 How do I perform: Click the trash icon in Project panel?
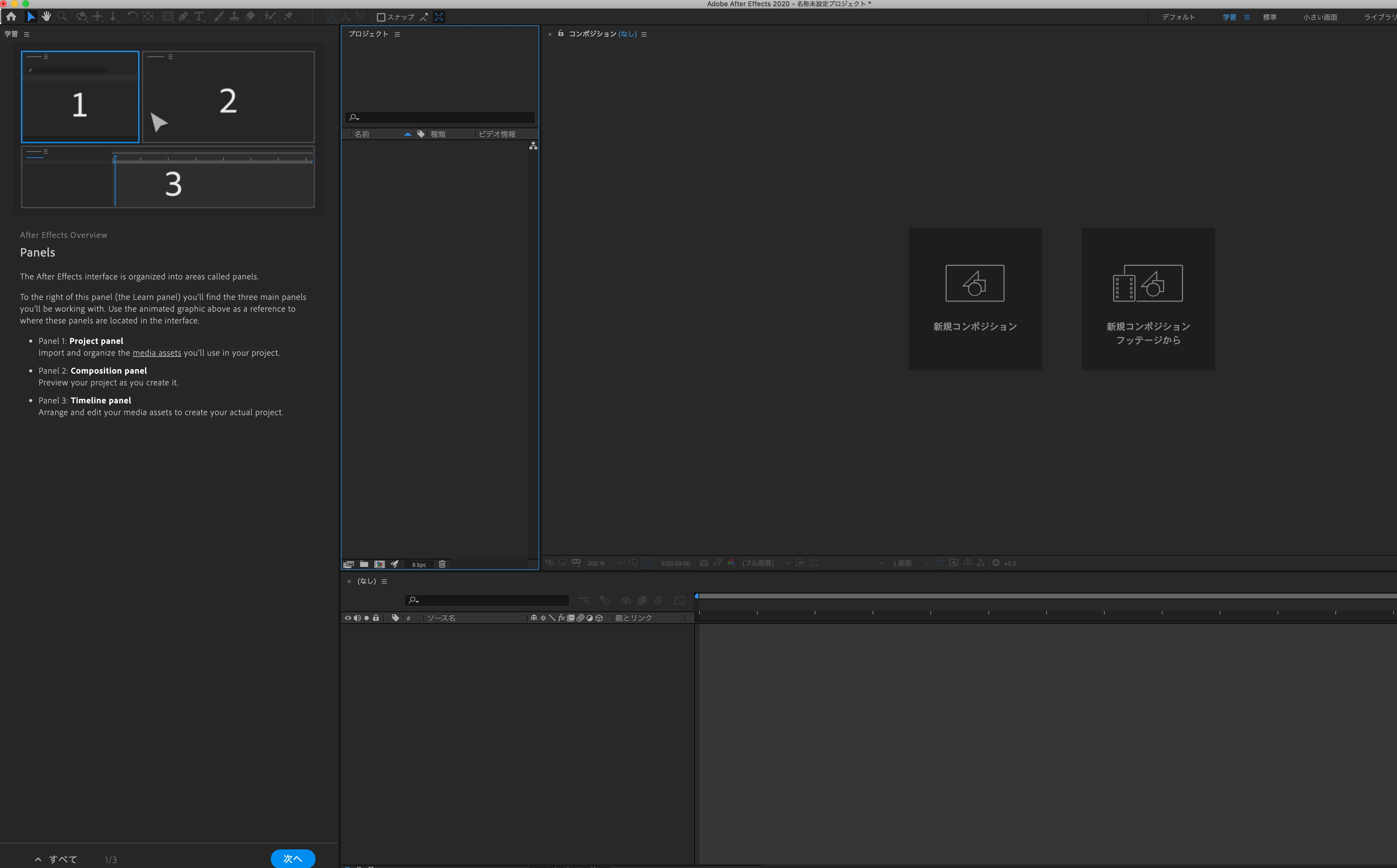pyautogui.click(x=442, y=564)
